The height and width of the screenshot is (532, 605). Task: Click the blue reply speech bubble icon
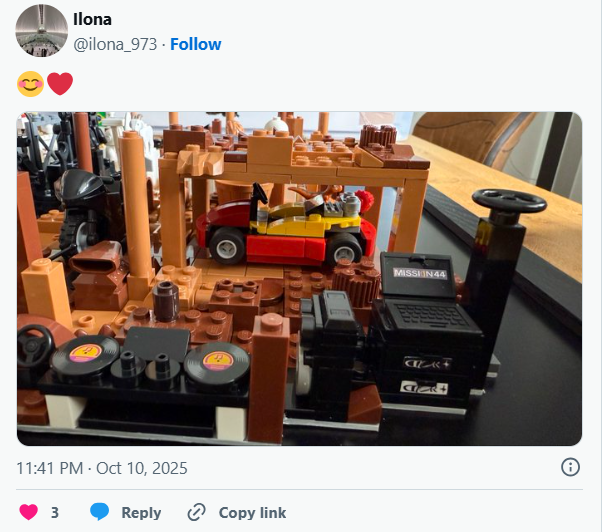(x=100, y=512)
